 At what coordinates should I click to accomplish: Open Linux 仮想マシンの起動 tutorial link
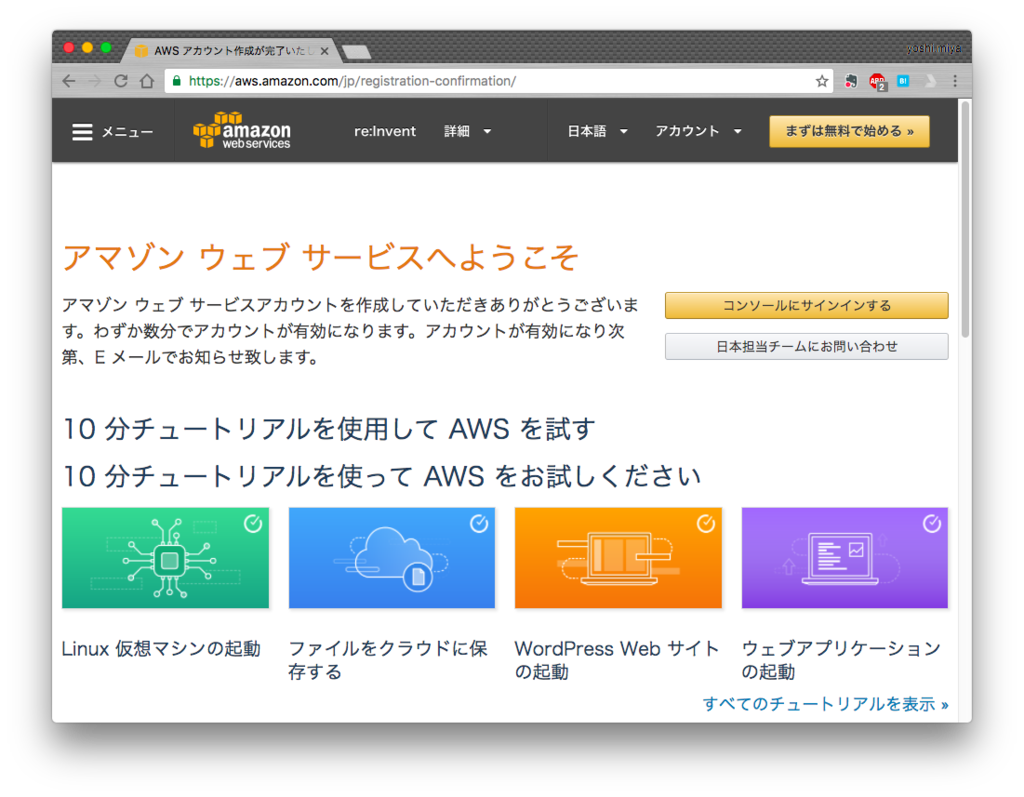pyautogui.click(x=161, y=649)
